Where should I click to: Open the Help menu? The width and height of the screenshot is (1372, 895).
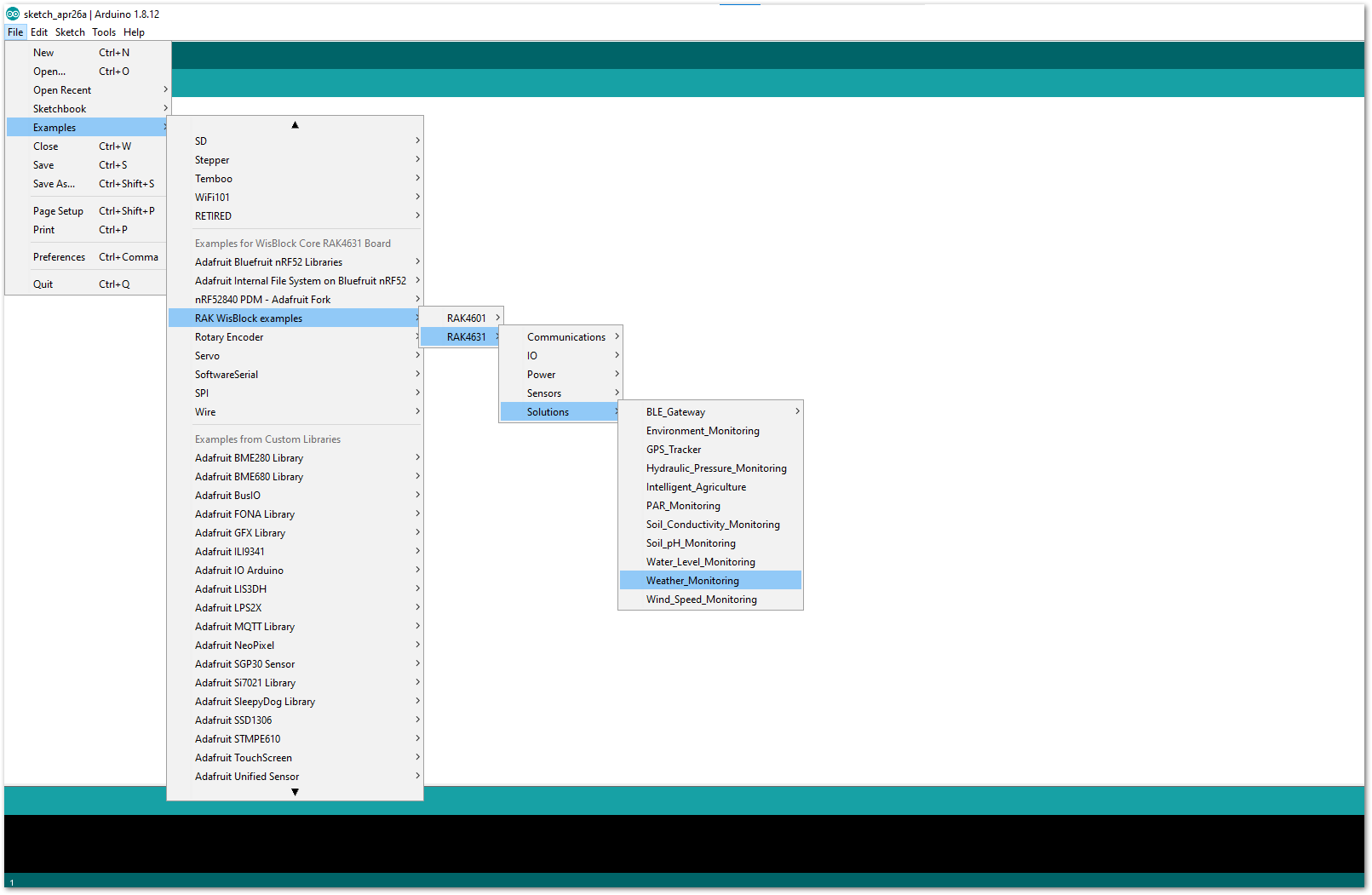(x=134, y=32)
